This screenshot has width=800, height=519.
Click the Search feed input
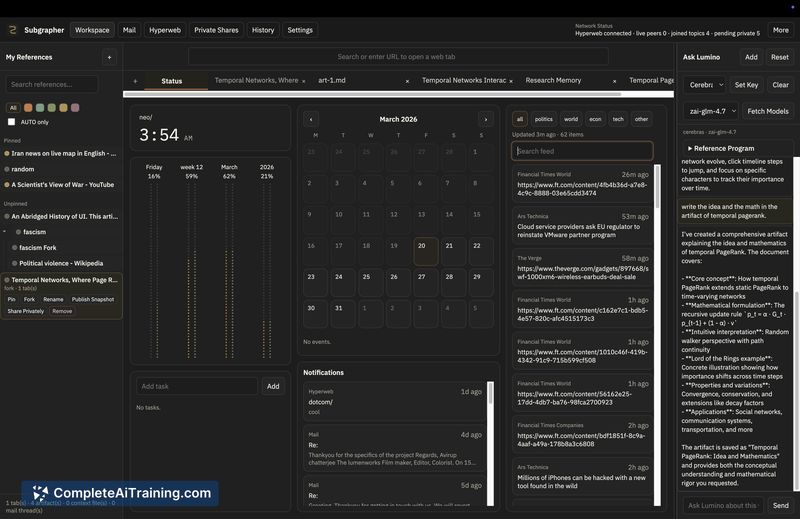click(x=582, y=151)
